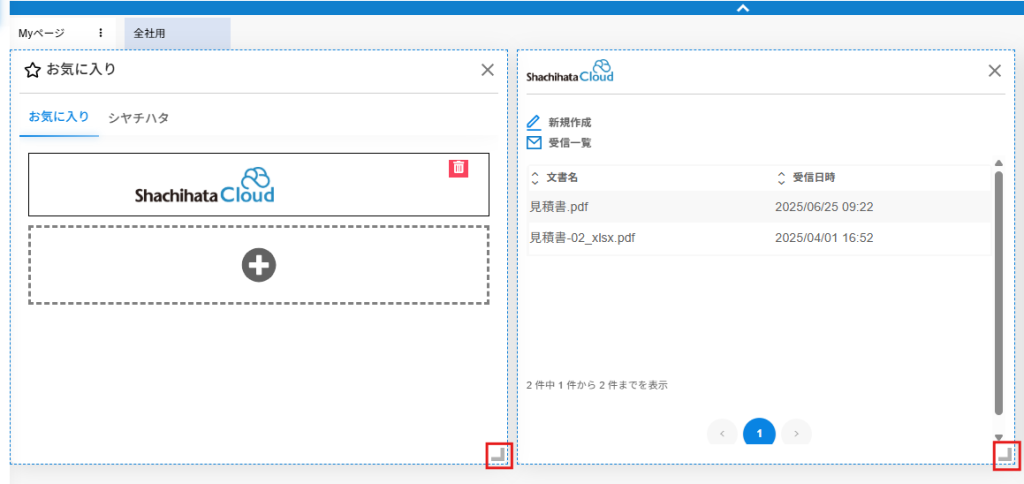Open the 受信一覧 link
Screen dimensions: 1024x484
[570, 142]
